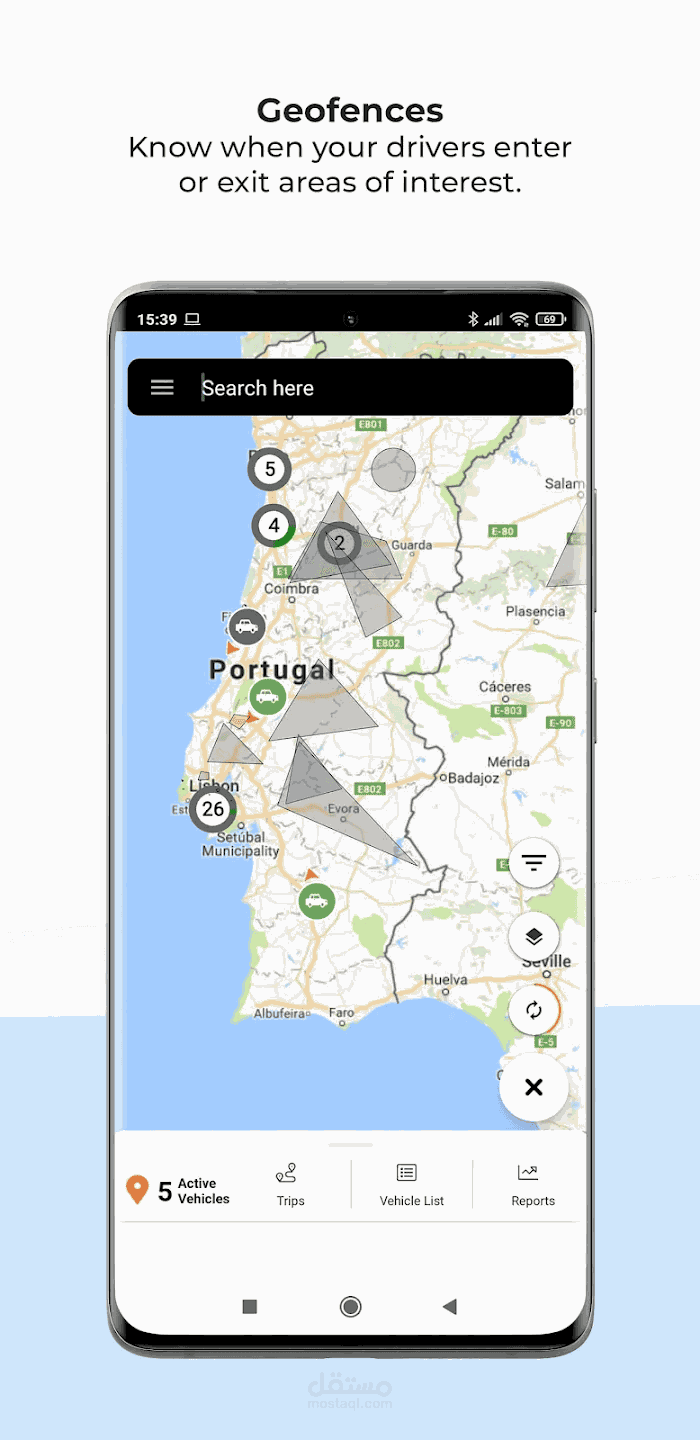Toggle the map layers button

534,937
